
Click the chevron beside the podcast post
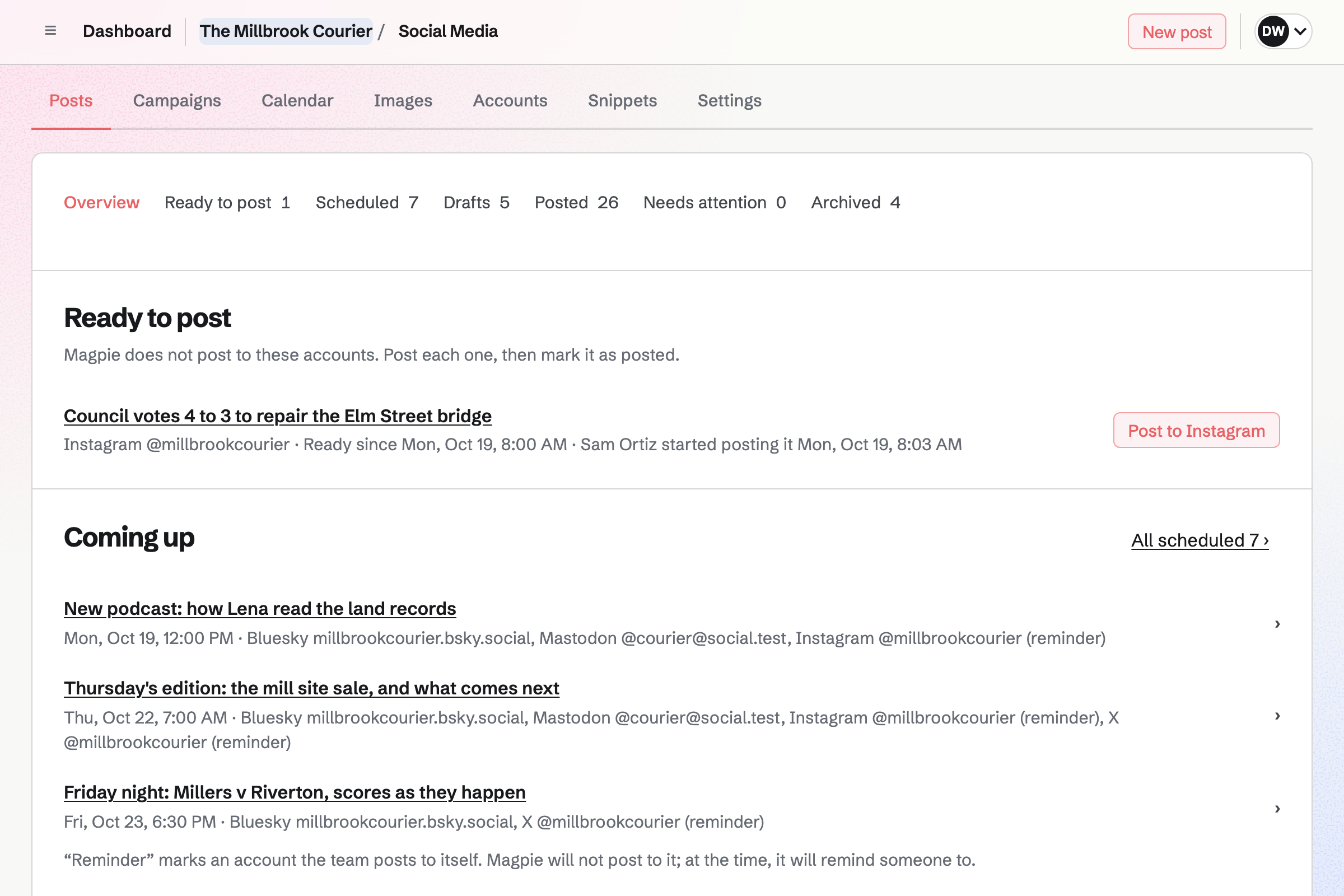pos(1277,623)
